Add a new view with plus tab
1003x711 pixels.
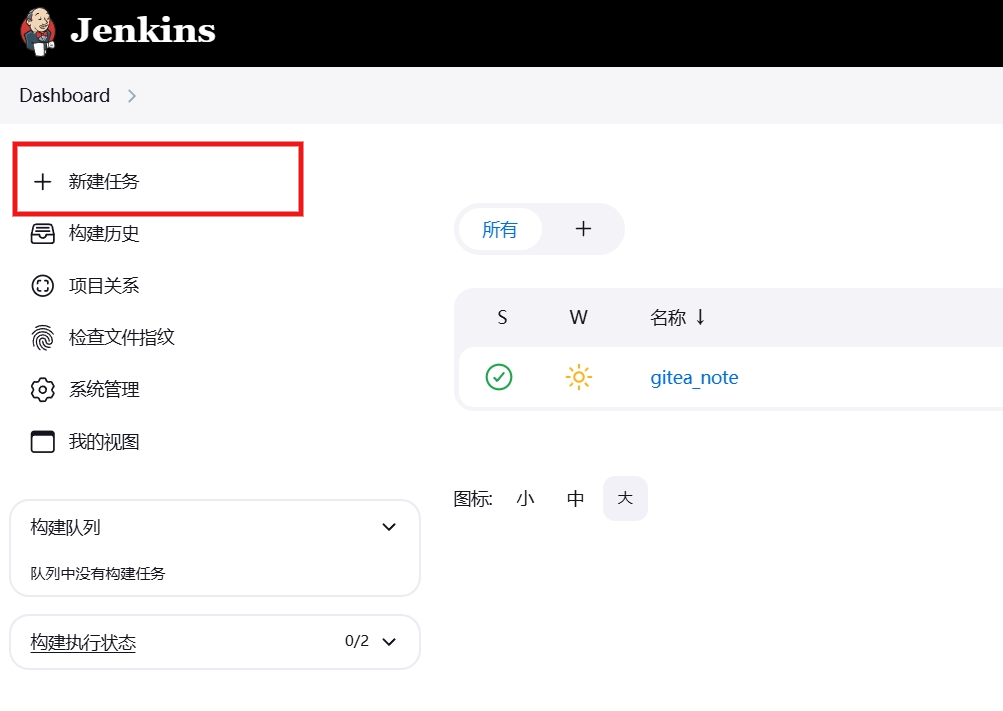(584, 229)
